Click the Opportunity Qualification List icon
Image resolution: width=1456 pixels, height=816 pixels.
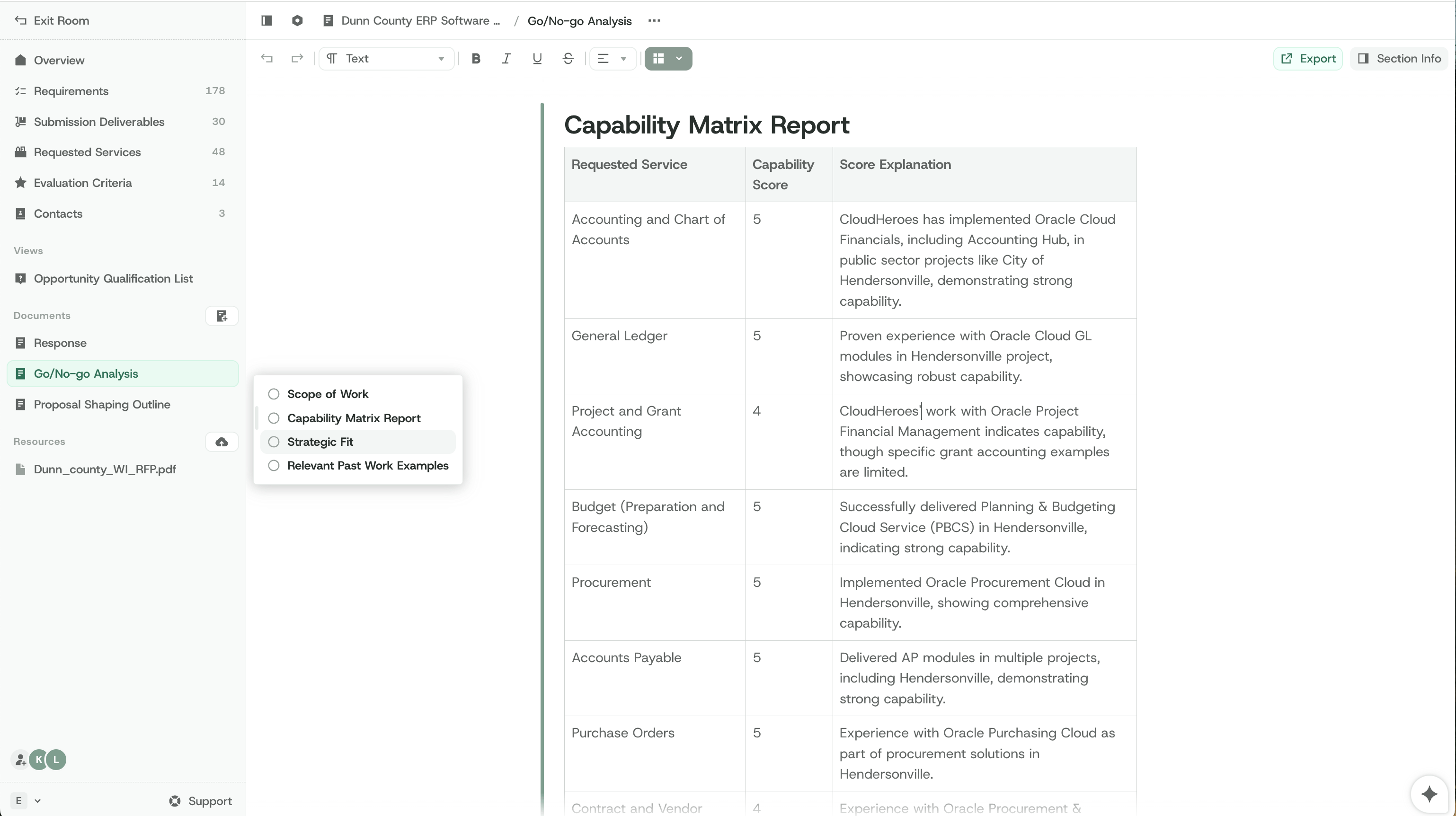[20, 279]
